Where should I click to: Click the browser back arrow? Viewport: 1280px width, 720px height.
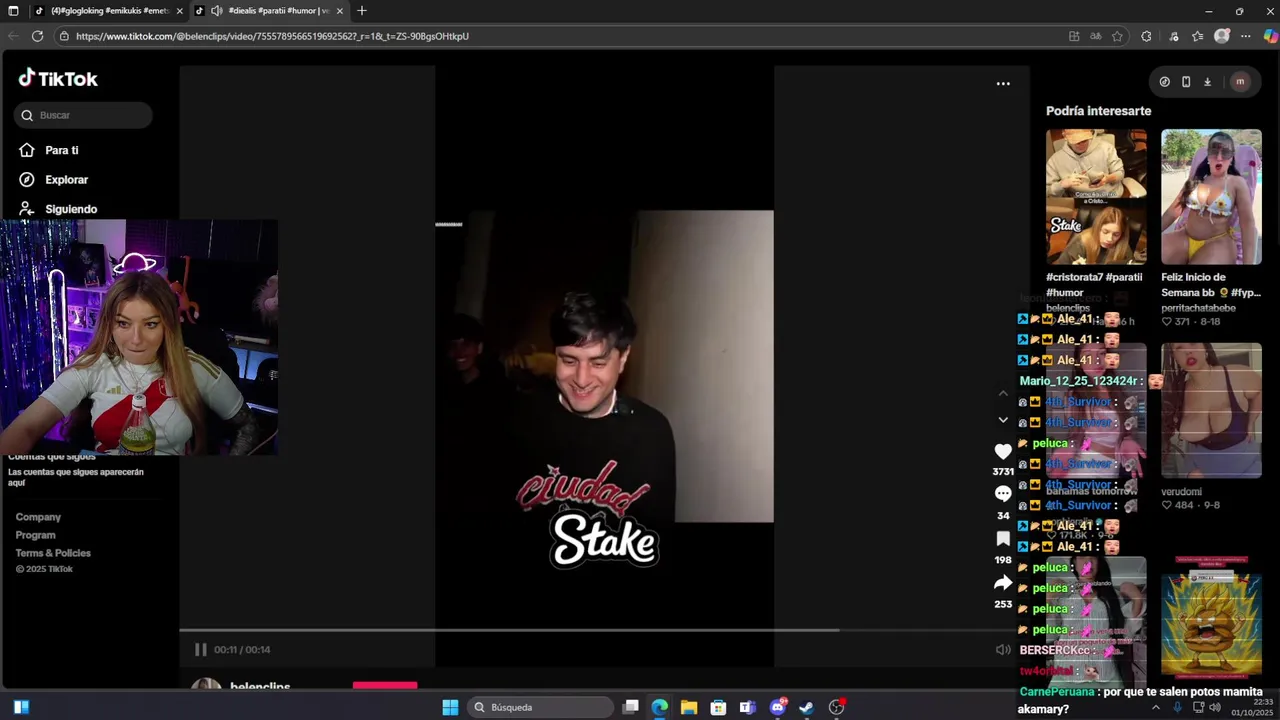(x=13, y=36)
